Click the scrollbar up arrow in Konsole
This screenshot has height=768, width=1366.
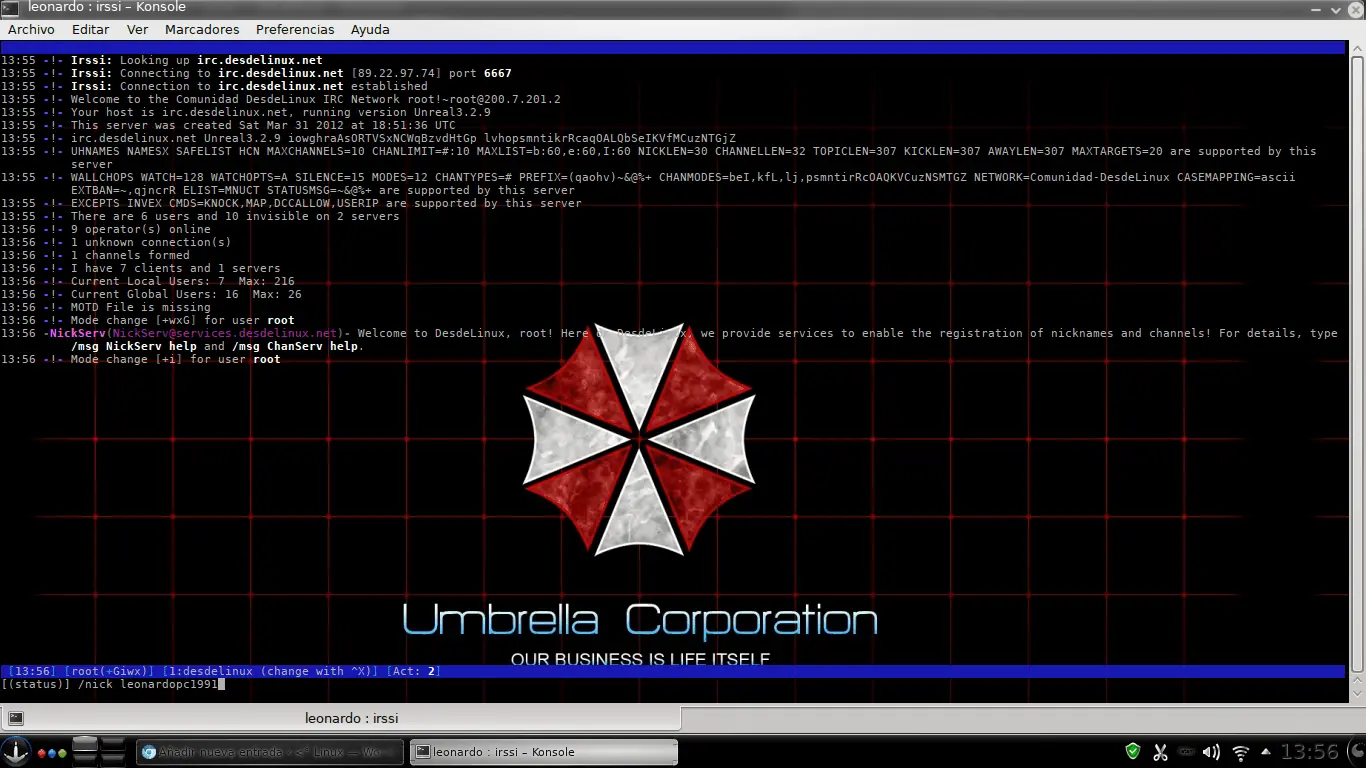1357,49
